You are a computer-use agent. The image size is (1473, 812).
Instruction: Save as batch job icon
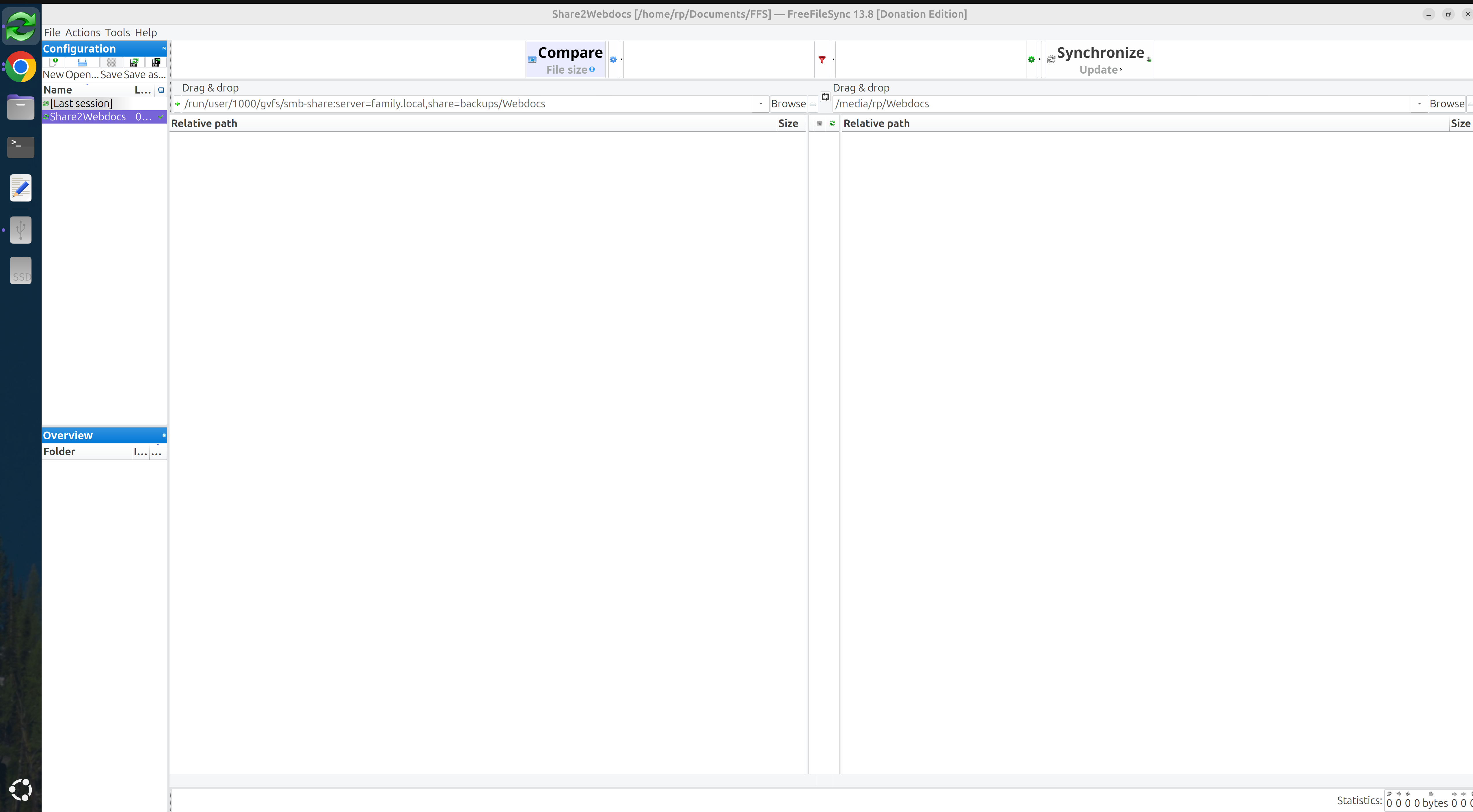click(x=156, y=62)
